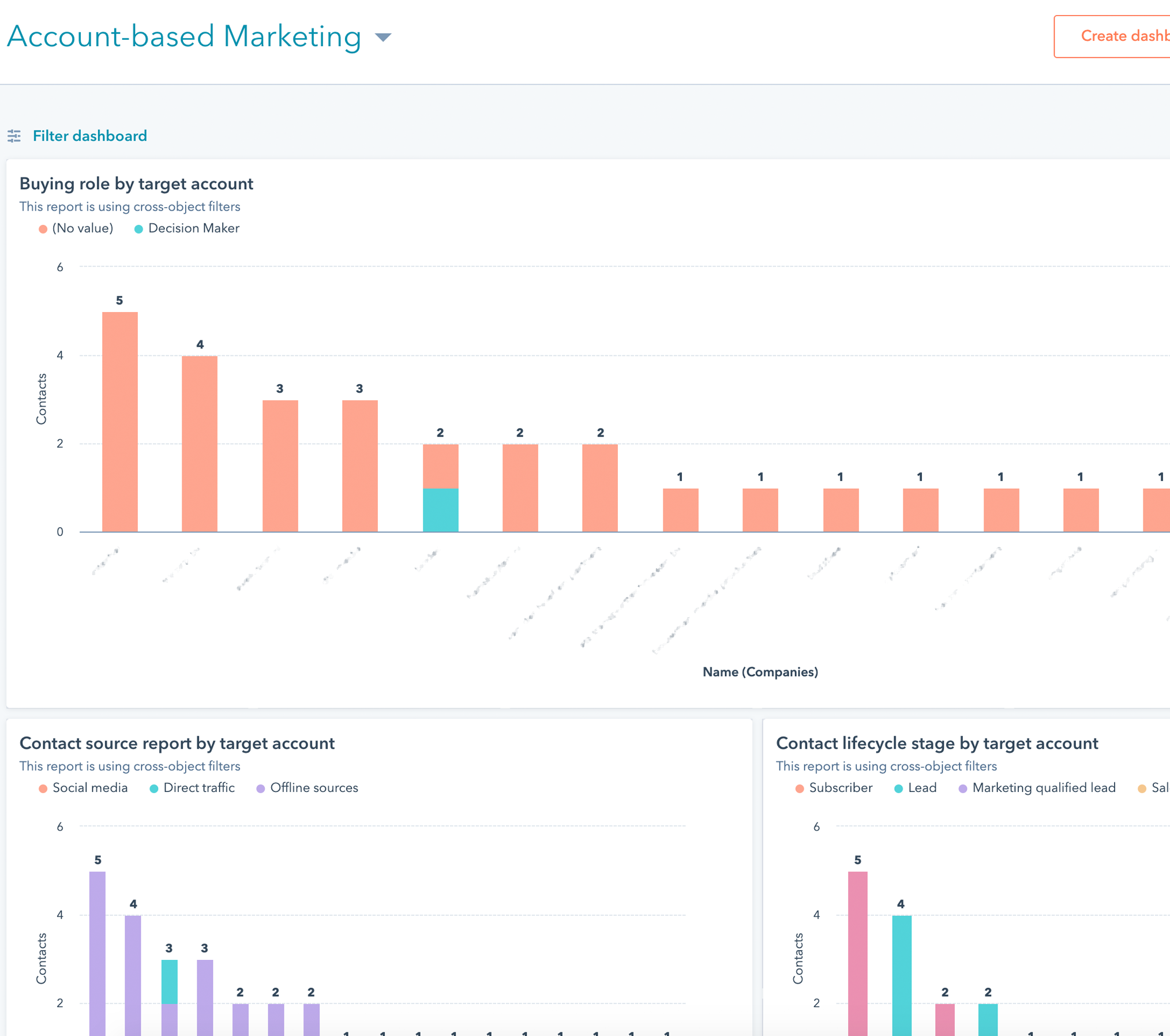The width and height of the screenshot is (1170, 1036).
Task: Toggle the Decision Maker legend item
Action: pyautogui.click(x=186, y=228)
